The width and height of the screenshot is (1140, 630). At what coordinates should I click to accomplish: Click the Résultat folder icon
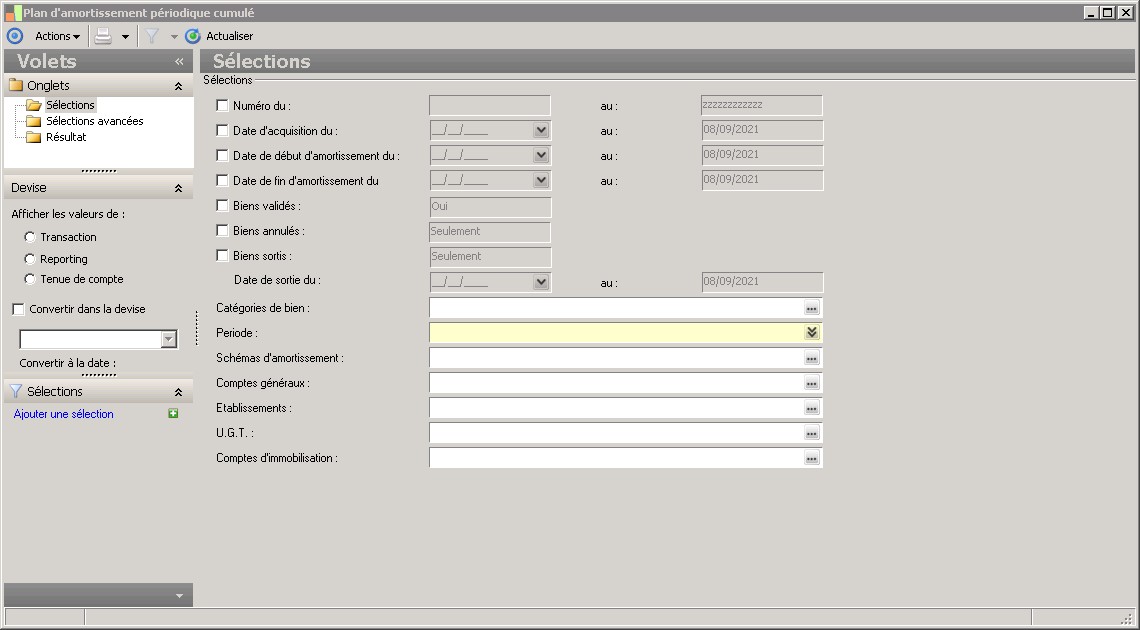33,137
